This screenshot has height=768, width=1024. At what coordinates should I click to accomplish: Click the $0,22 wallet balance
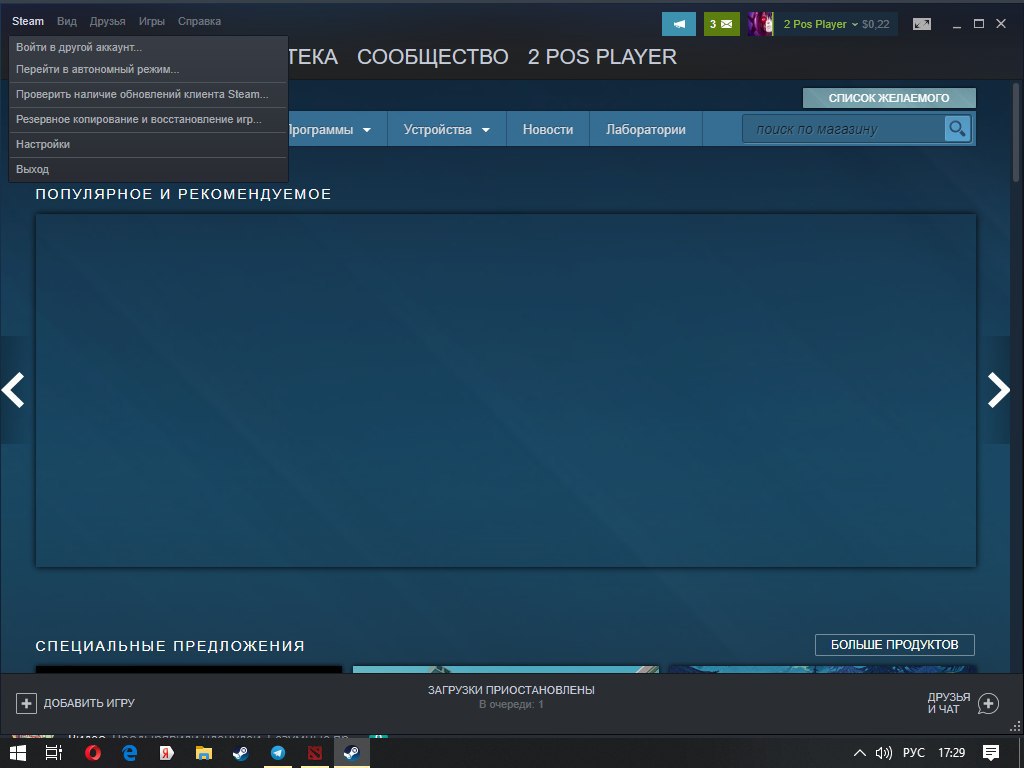(876, 24)
